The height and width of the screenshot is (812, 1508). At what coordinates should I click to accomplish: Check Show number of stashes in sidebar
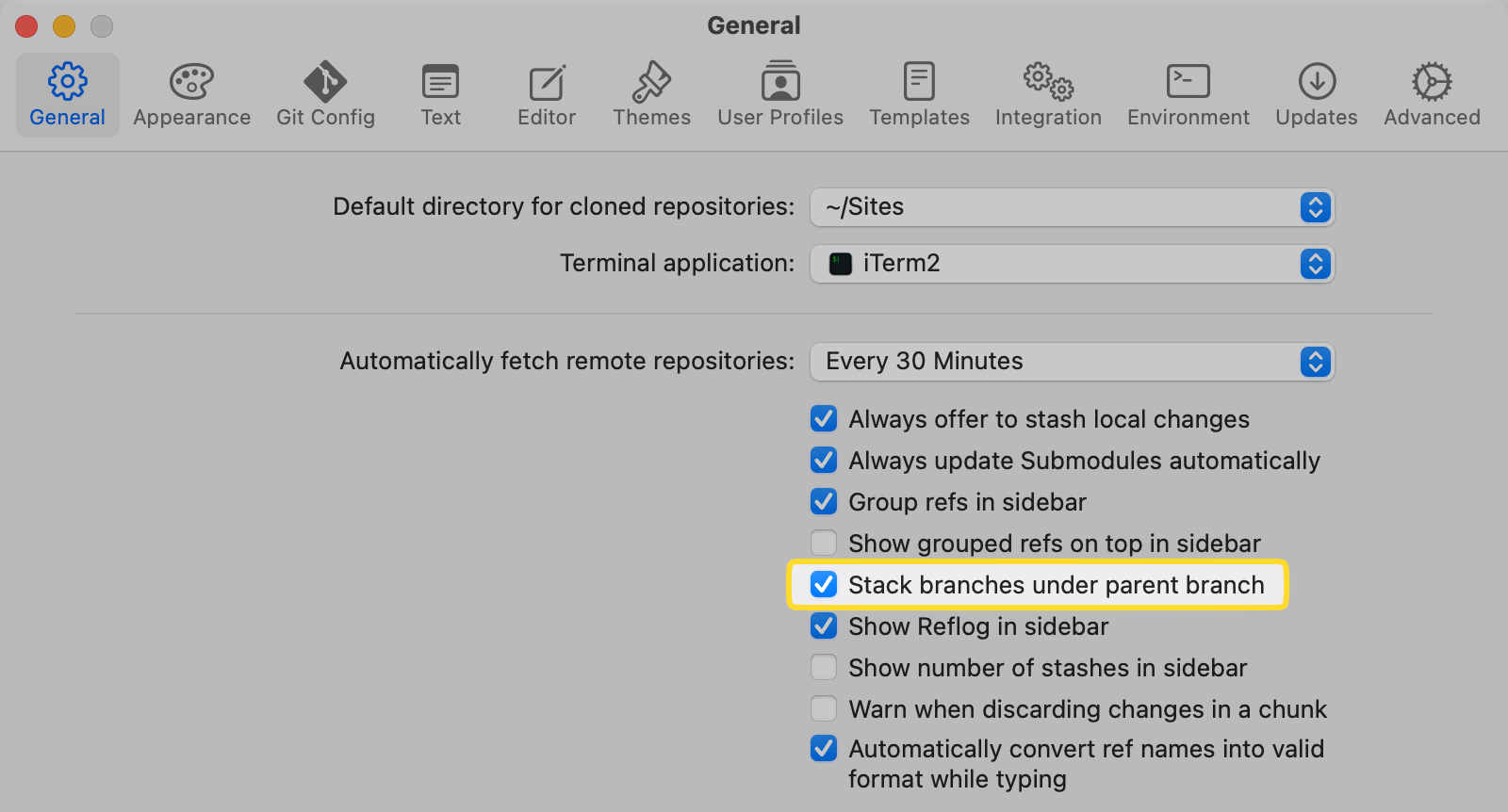[824, 668]
